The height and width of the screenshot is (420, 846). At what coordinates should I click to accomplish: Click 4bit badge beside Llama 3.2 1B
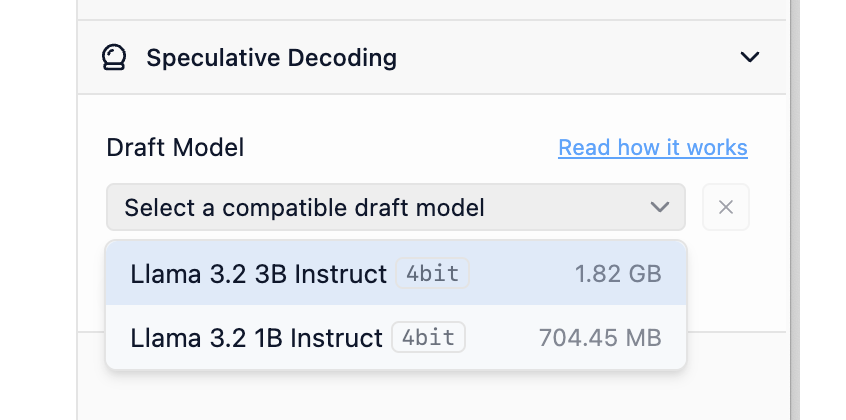(x=428, y=337)
